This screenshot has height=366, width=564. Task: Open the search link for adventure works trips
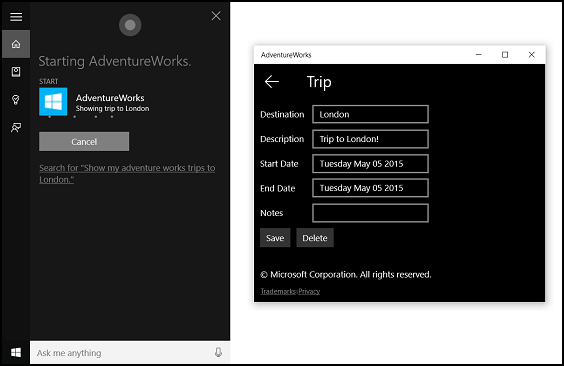[127, 174]
